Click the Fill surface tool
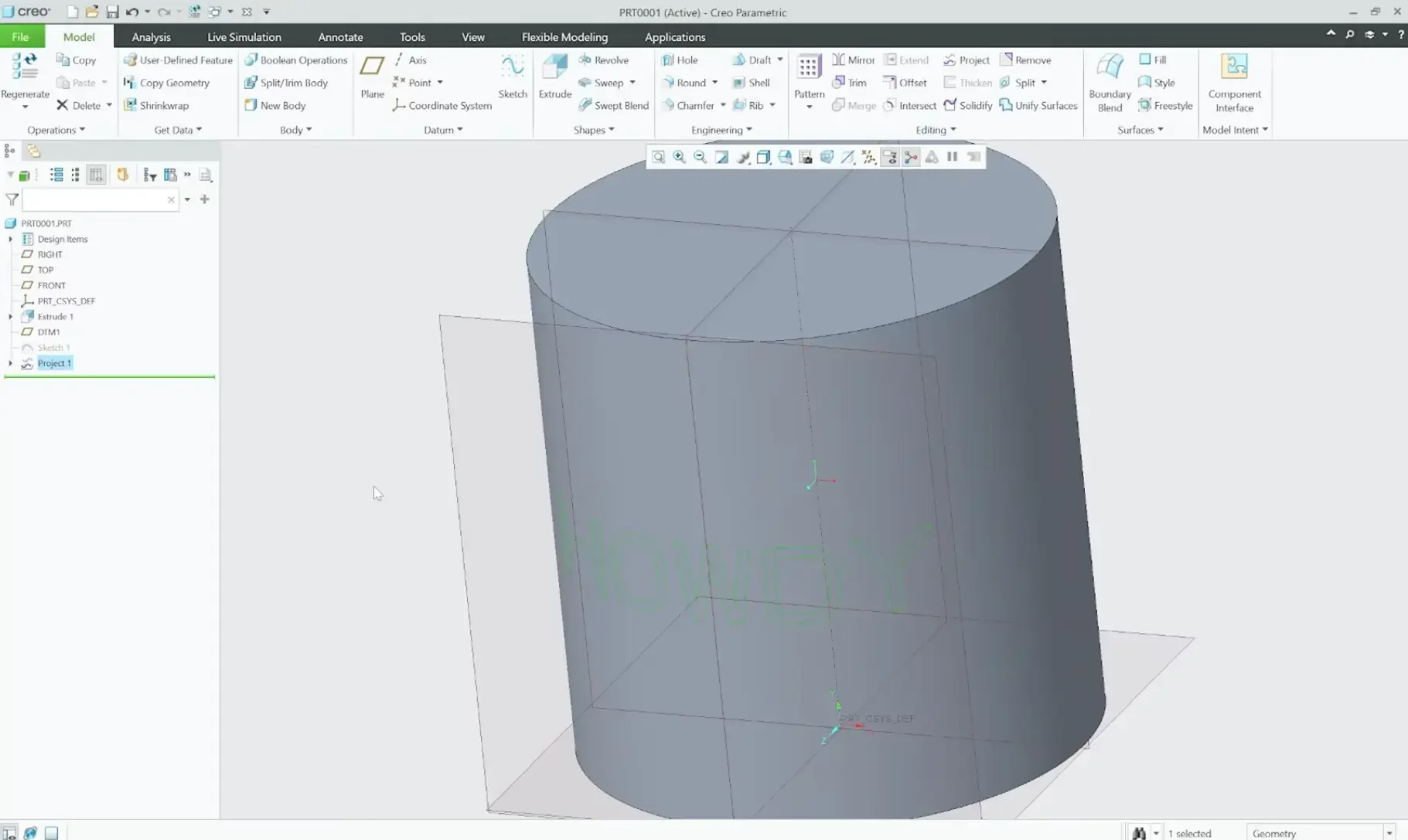 (1152, 60)
